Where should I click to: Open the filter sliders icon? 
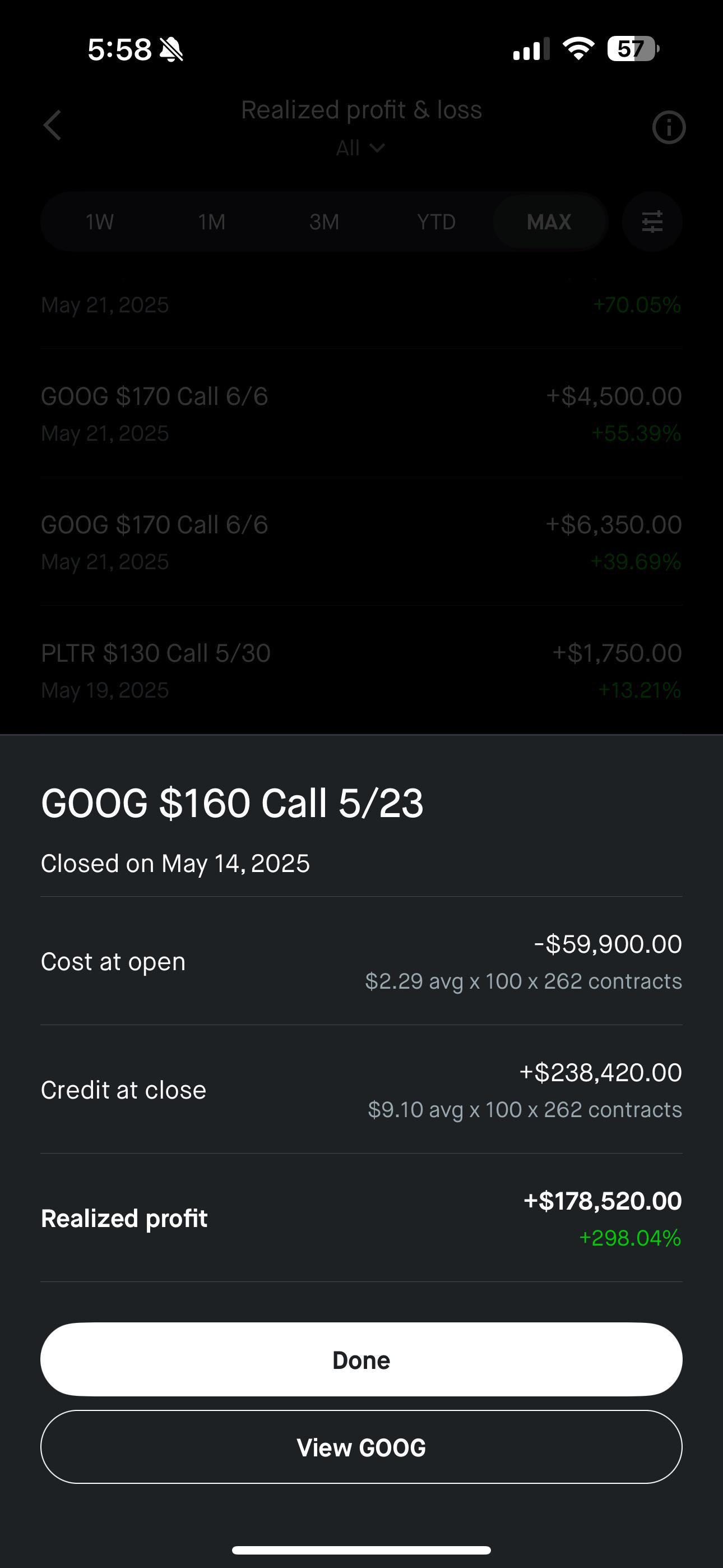tap(652, 222)
